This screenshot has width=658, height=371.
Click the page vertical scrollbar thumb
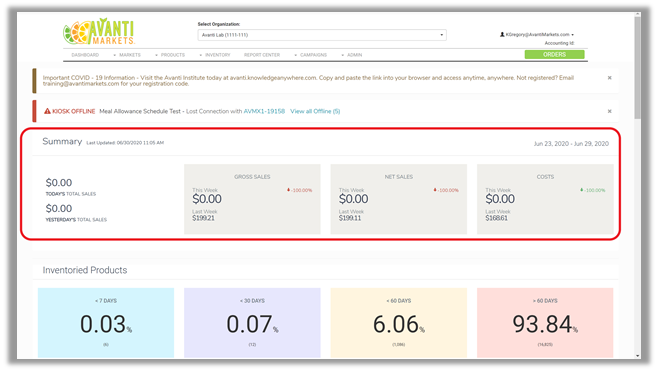[637, 67]
